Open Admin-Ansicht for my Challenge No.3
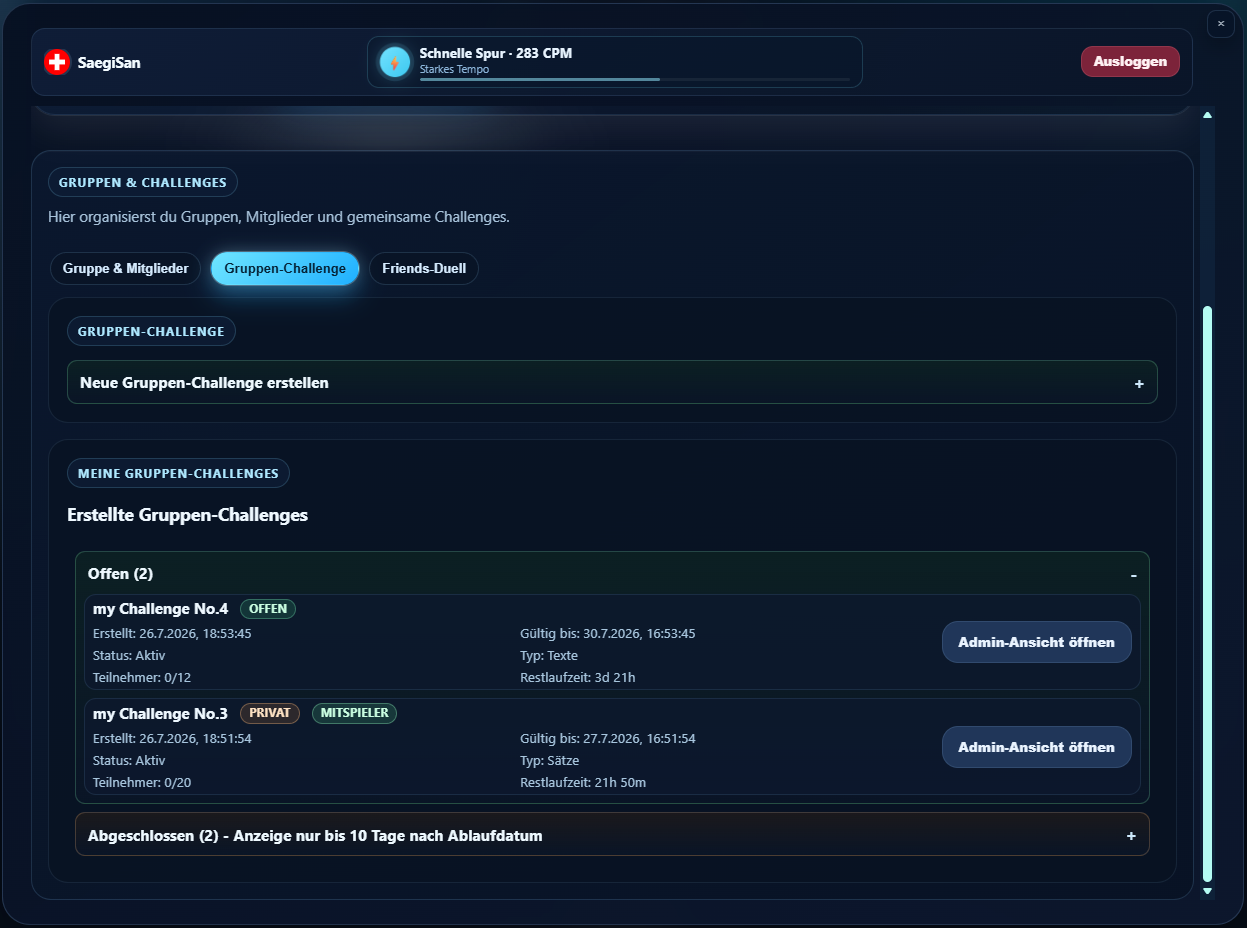Screen dimensions: 1247x928 coord(1036,747)
